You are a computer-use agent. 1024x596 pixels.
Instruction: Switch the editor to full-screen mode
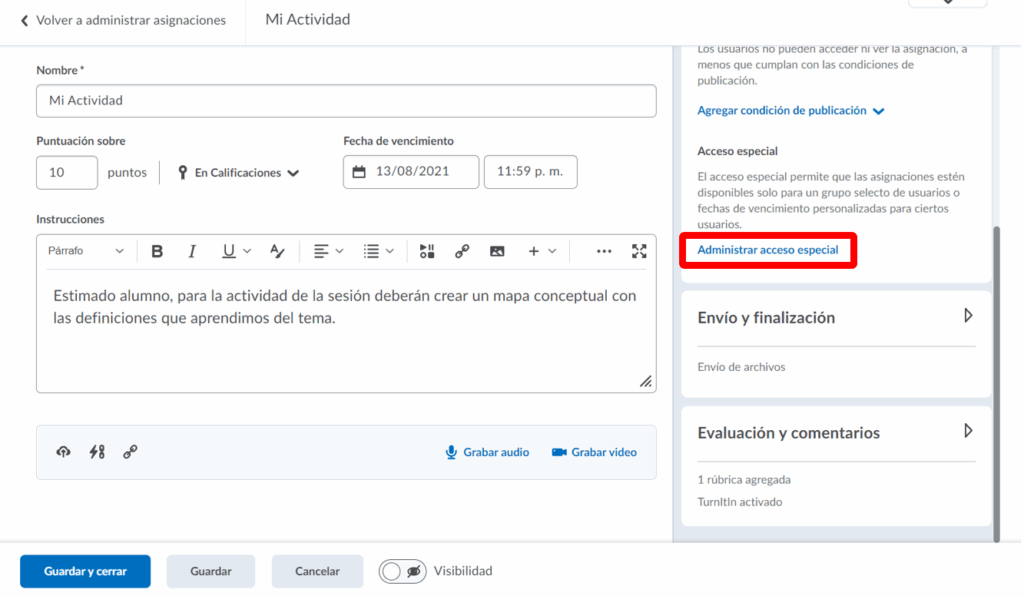tap(639, 251)
